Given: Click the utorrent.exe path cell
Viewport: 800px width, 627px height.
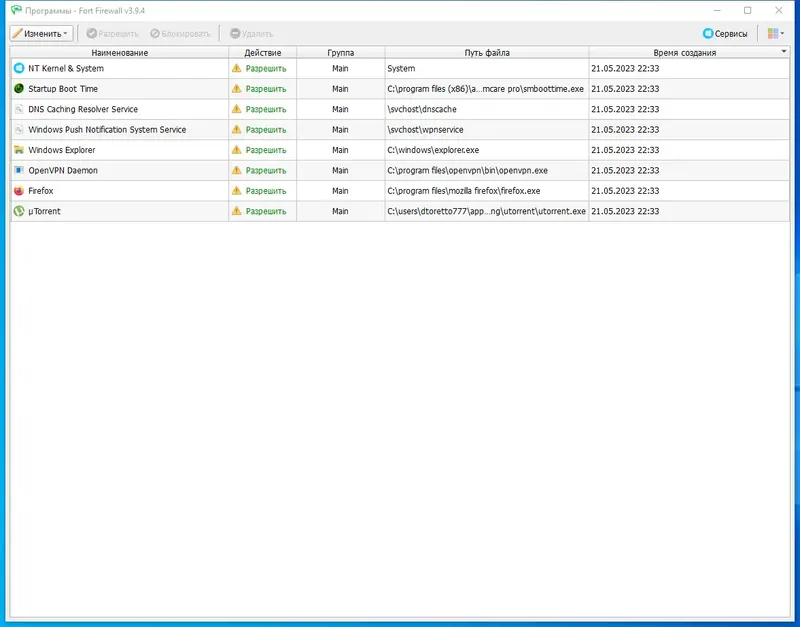Looking at the screenshot, I should coord(487,211).
